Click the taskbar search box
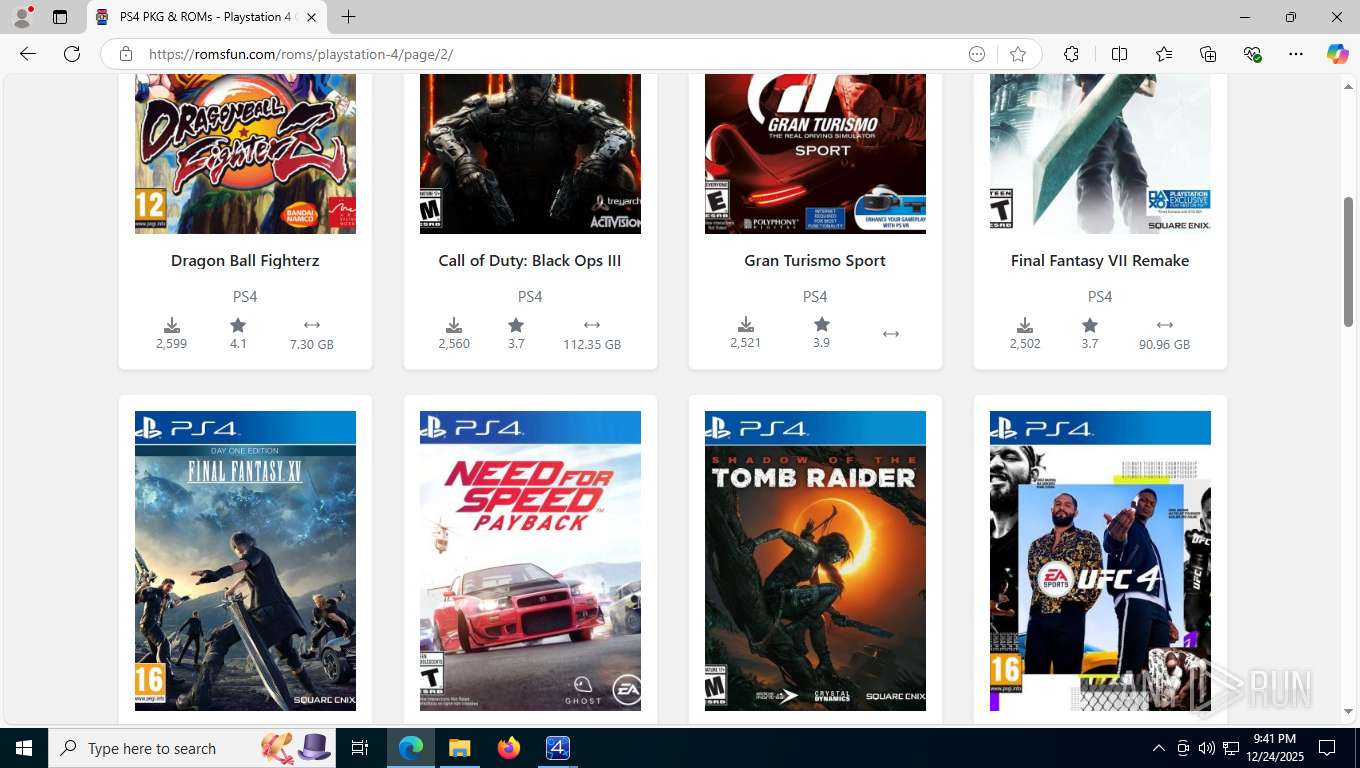The width and height of the screenshot is (1360, 768). pyautogui.click(x=191, y=748)
